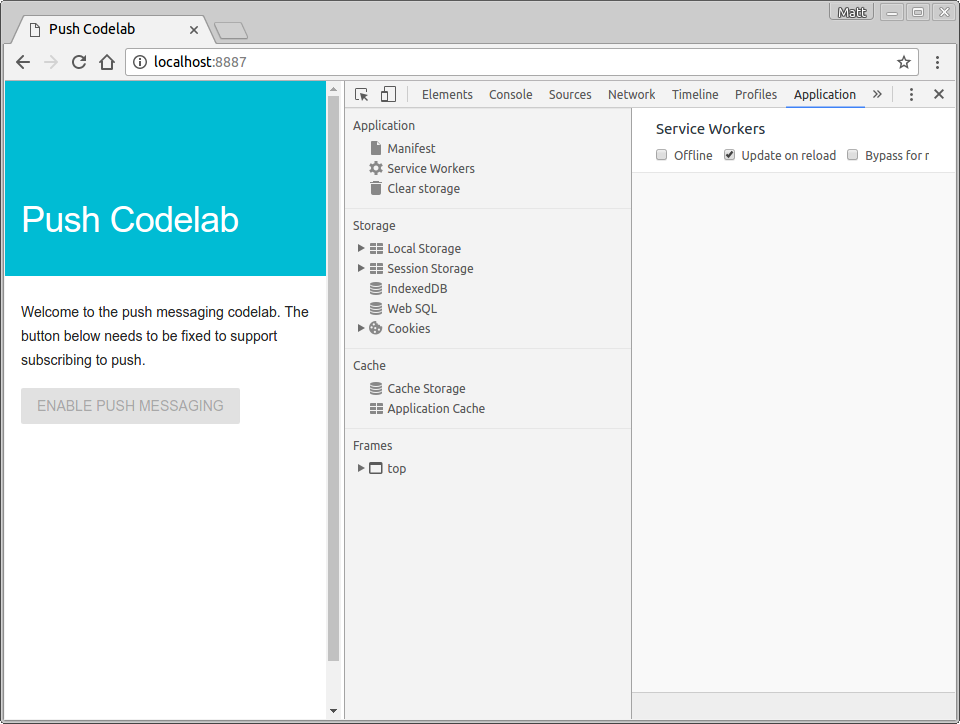
Task: Enable Bypass for network checkbox
Action: pyautogui.click(x=852, y=155)
